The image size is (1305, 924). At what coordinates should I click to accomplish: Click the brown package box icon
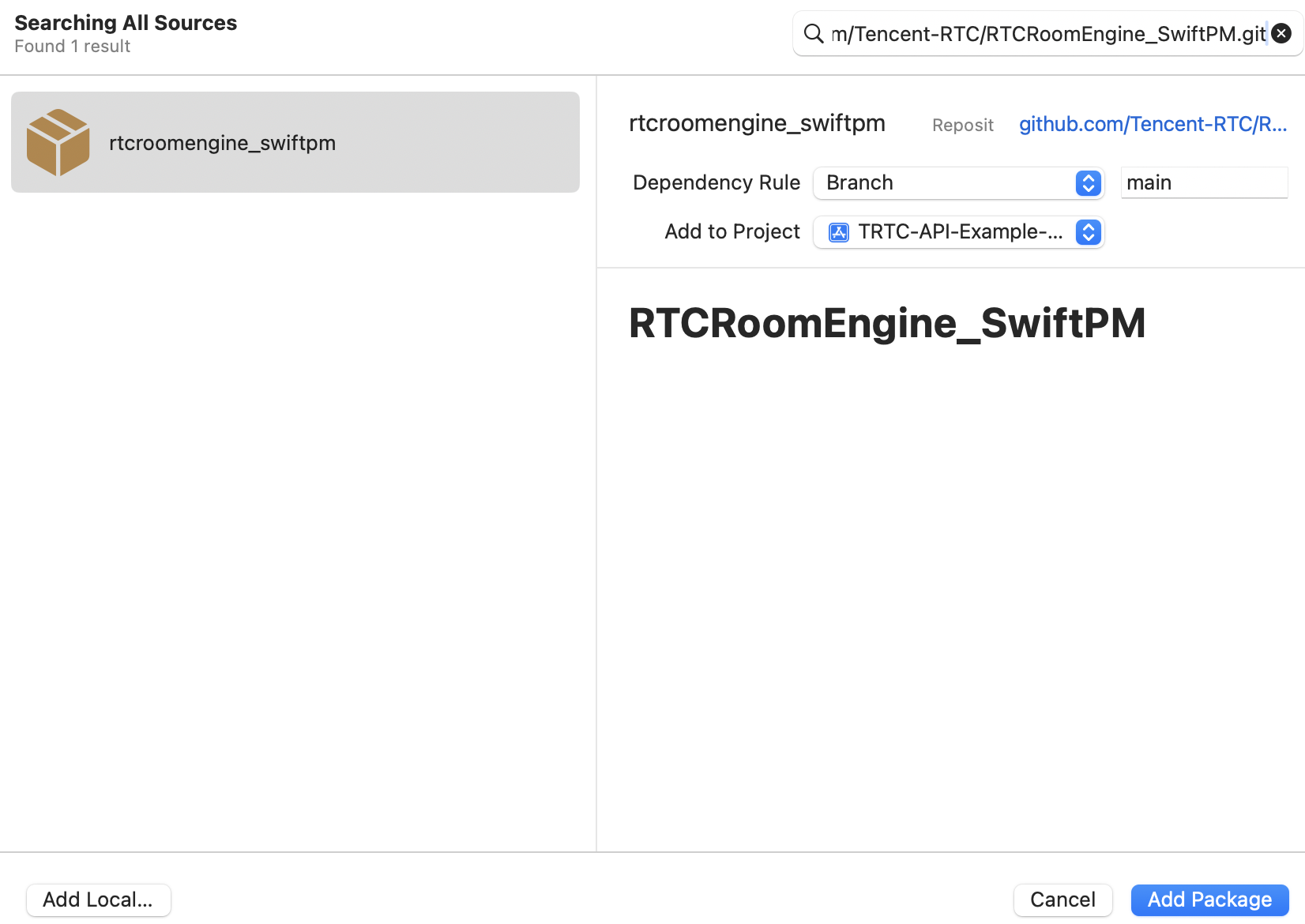pos(58,142)
